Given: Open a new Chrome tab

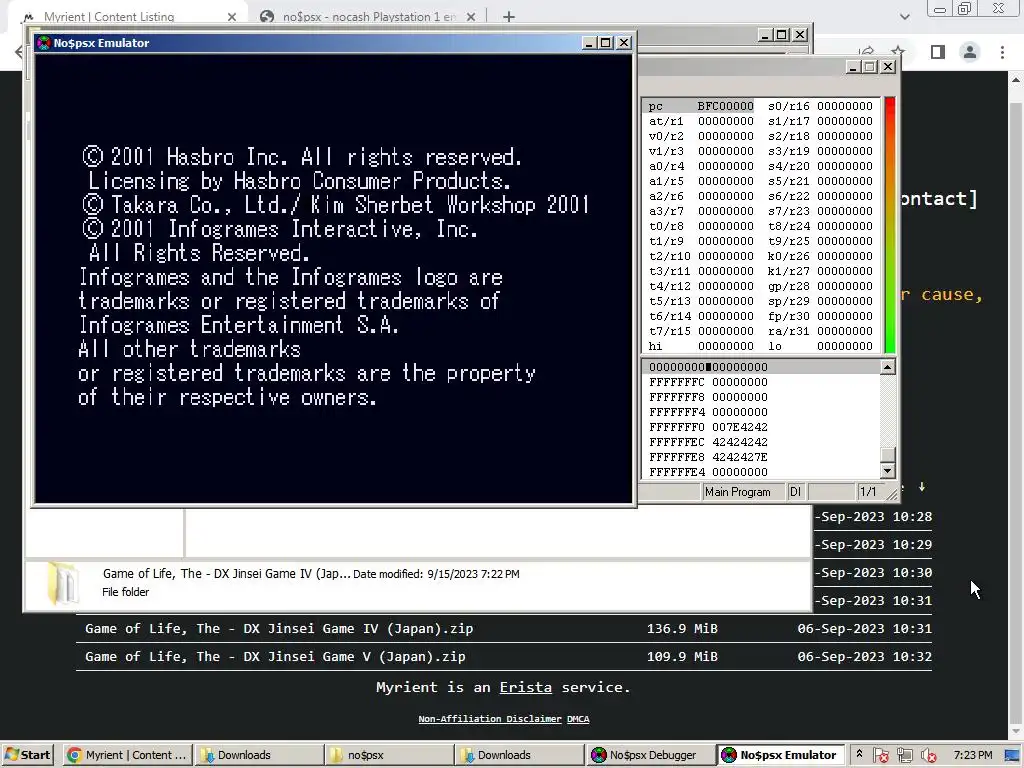Looking at the screenshot, I should point(509,17).
